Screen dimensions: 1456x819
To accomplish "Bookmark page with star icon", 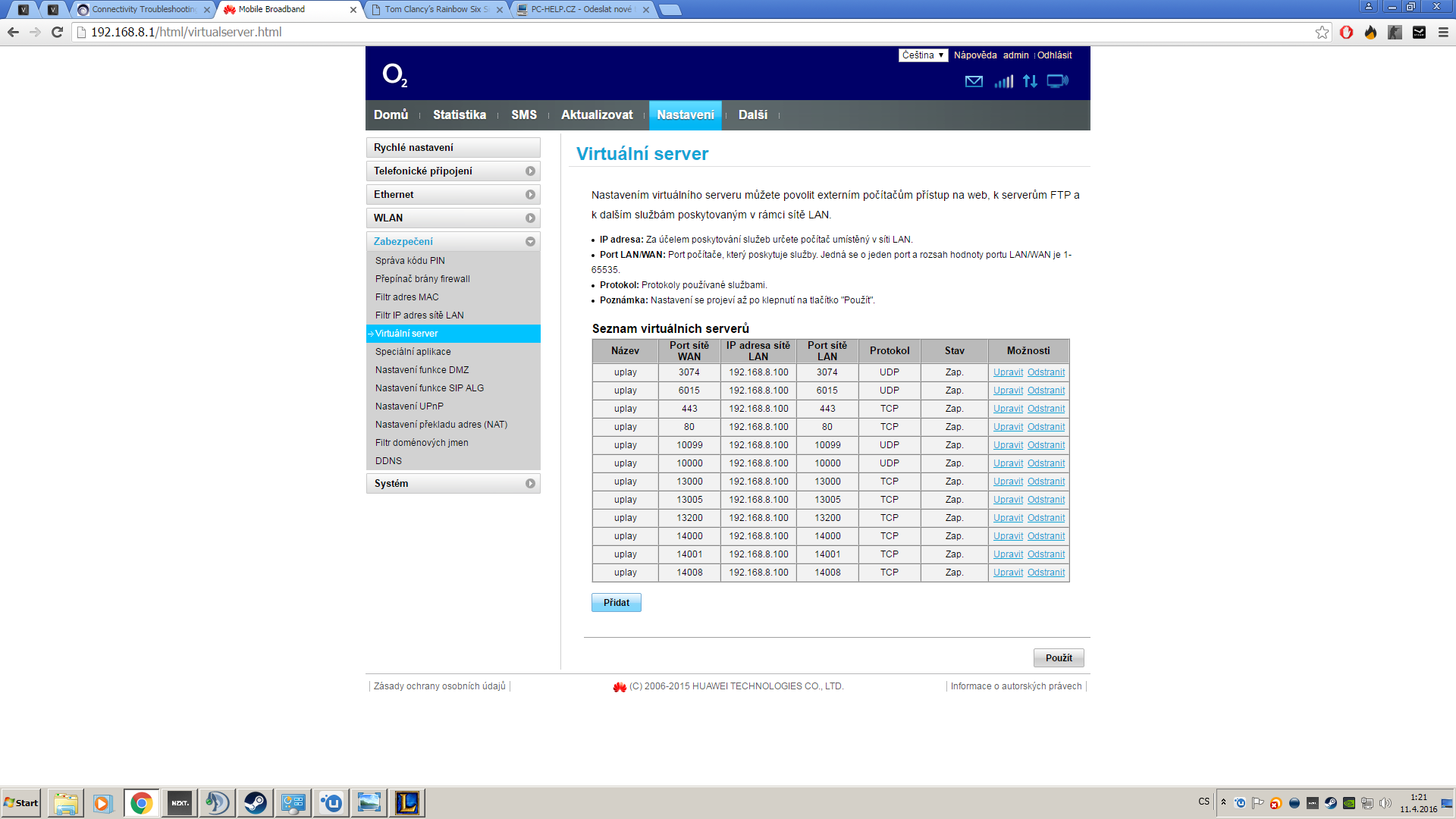I will click(x=1322, y=32).
